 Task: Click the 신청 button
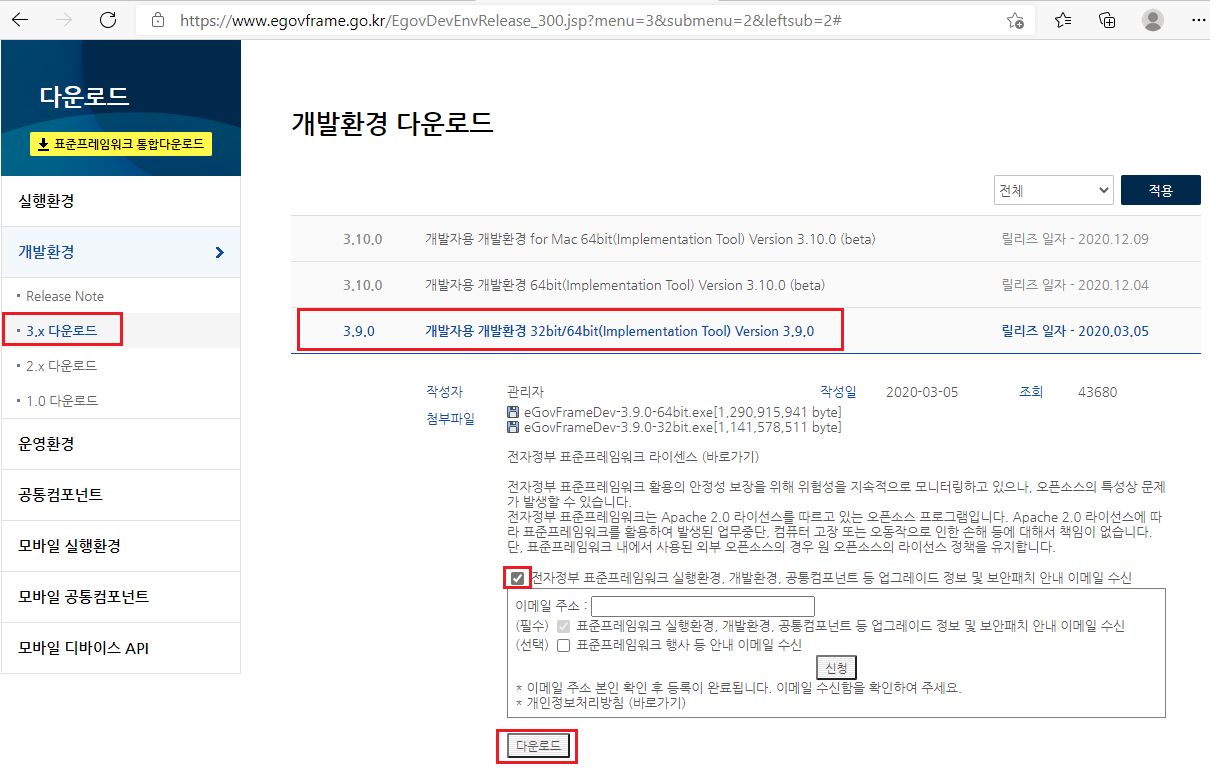[836, 667]
